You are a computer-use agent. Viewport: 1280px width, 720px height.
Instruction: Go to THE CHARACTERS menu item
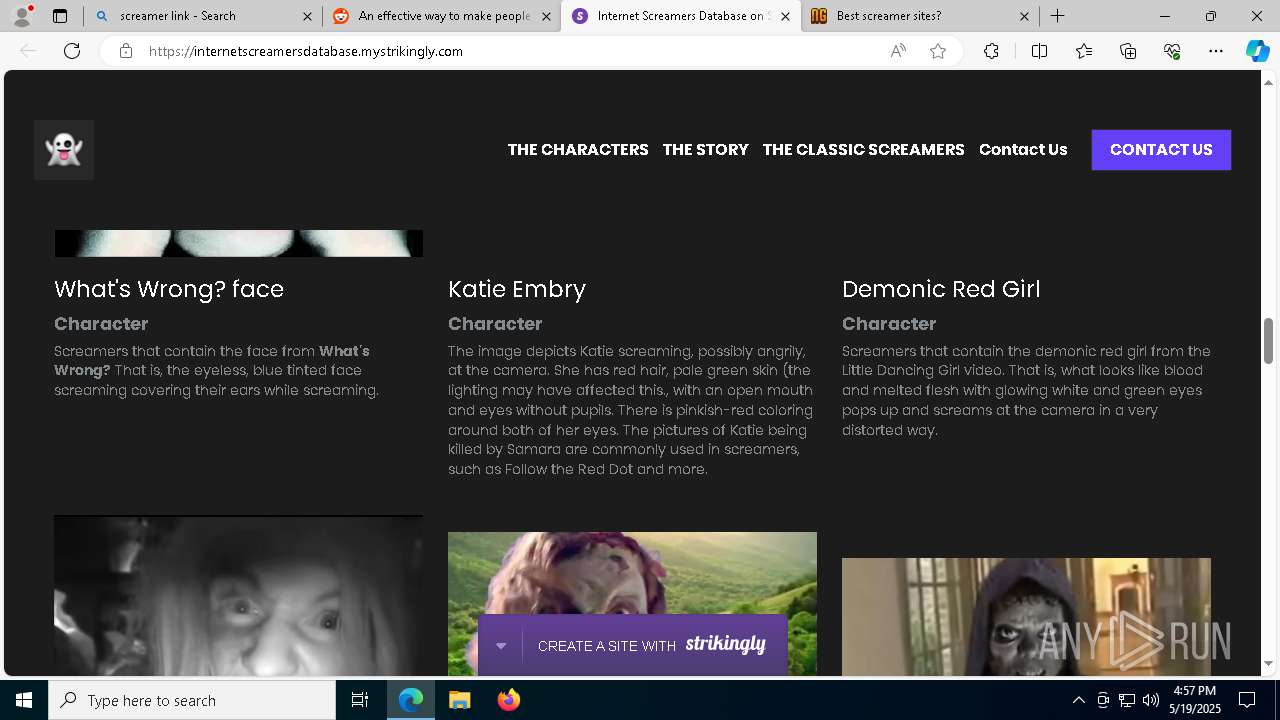pyautogui.click(x=578, y=150)
